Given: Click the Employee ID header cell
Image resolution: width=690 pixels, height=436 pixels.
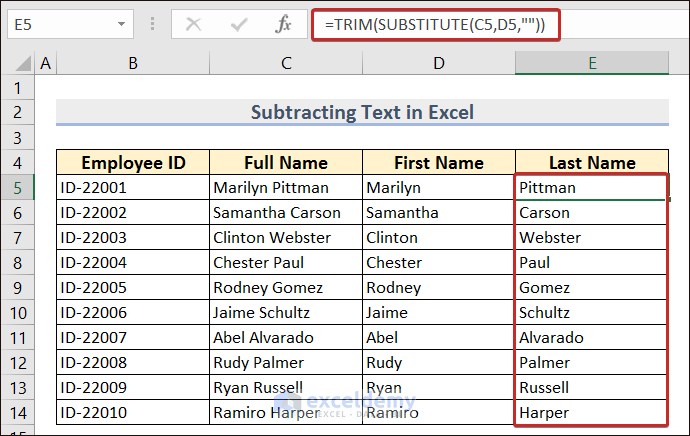Looking at the screenshot, I should [133, 163].
